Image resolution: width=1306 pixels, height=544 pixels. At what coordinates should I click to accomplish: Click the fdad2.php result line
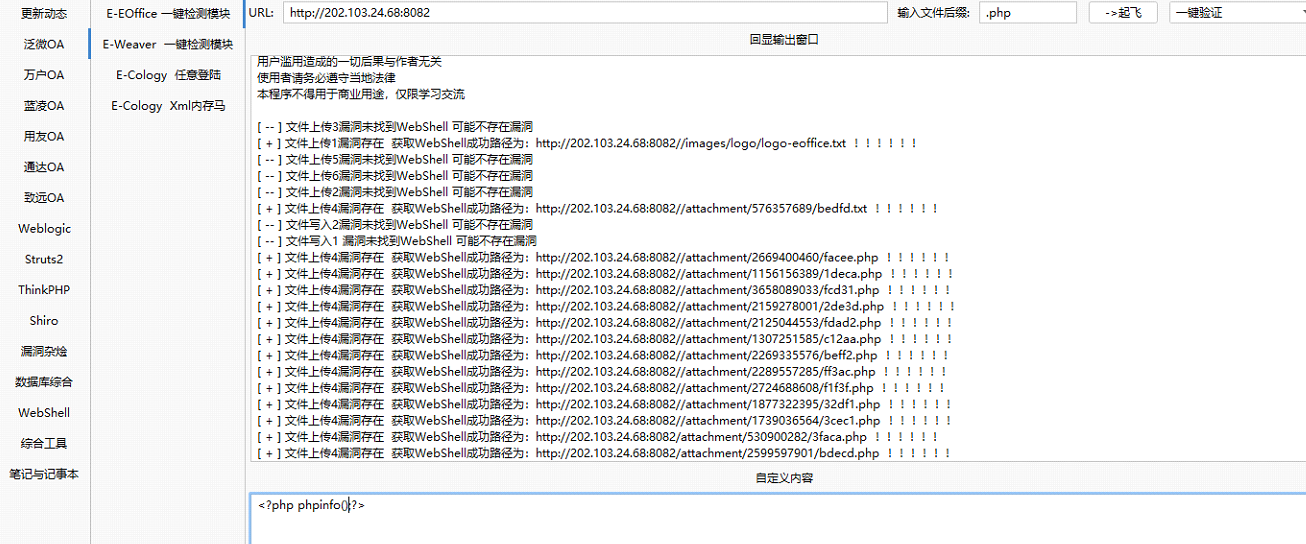coord(604,322)
